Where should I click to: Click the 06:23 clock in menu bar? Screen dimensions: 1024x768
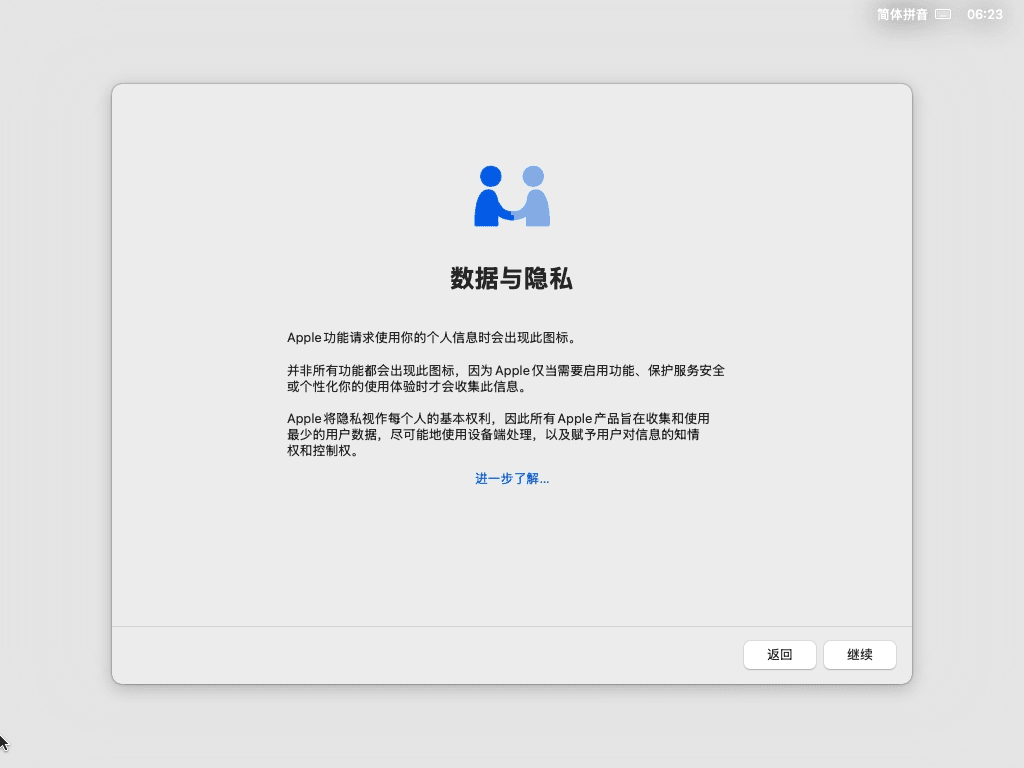tap(985, 14)
